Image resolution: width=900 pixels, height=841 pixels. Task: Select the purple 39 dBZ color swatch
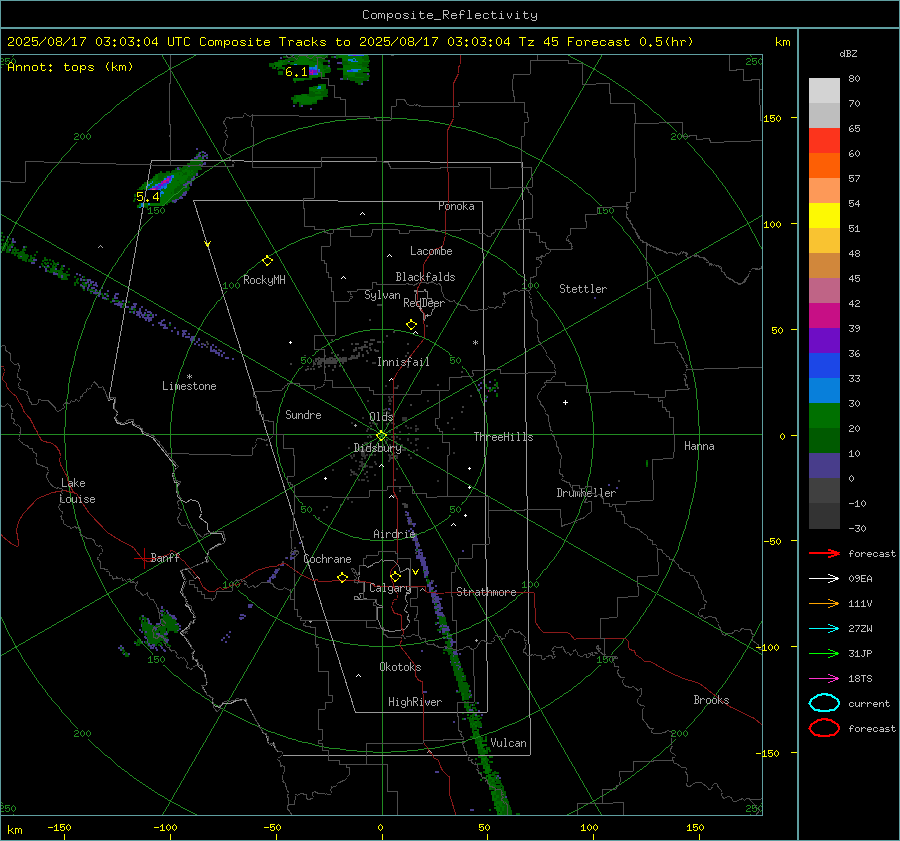pyautogui.click(x=824, y=340)
